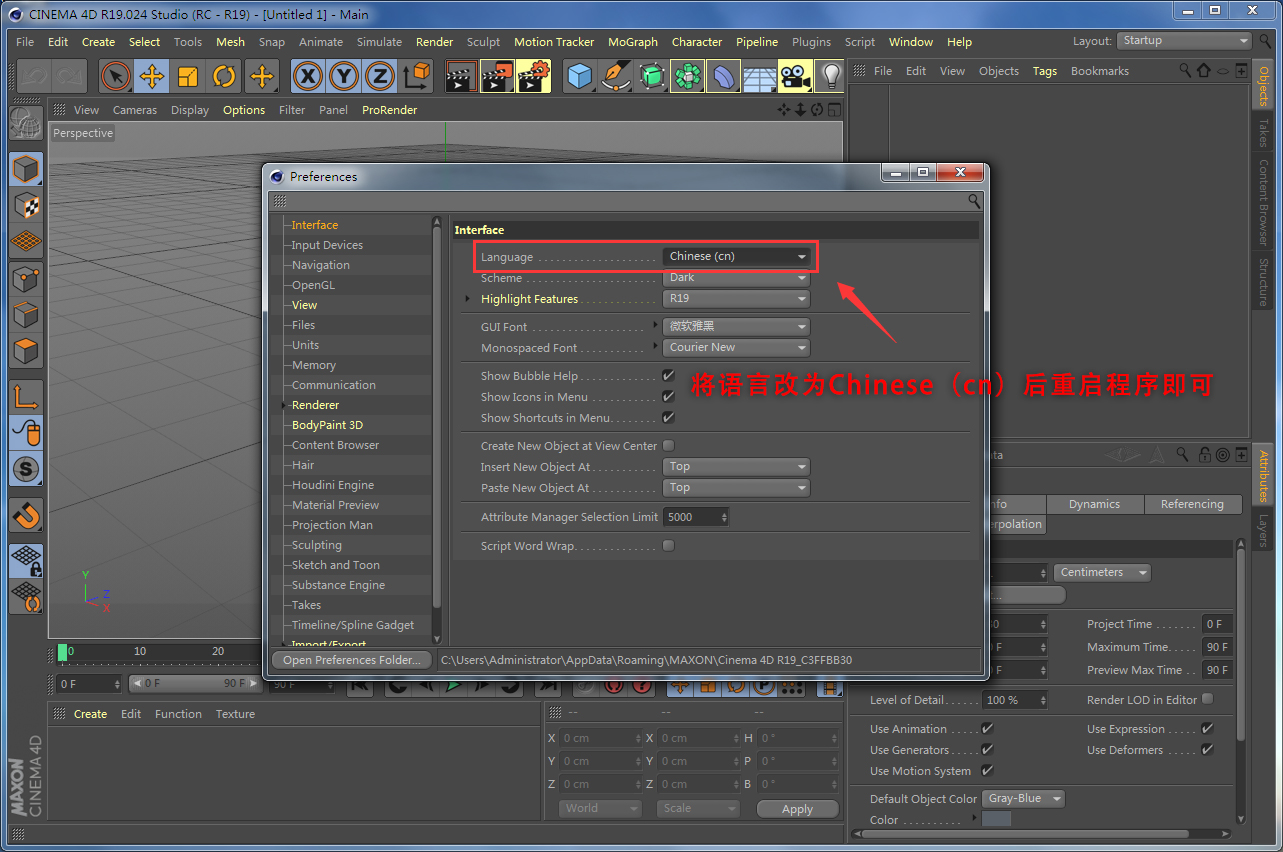Click the Light bulb icon
Image resolution: width=1283 pixels, height=852 pixels.
click(830, 77)
